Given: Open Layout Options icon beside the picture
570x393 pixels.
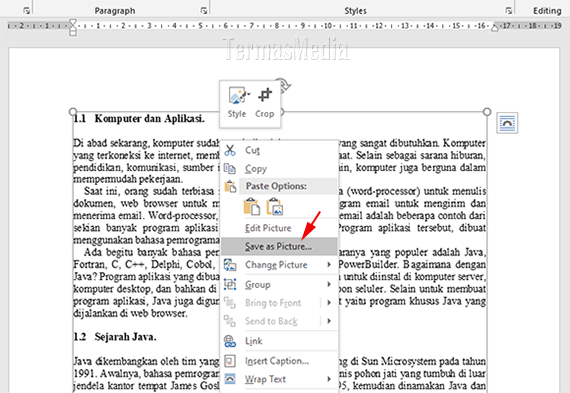Looking at the screenshot, I should click(507, 123).
